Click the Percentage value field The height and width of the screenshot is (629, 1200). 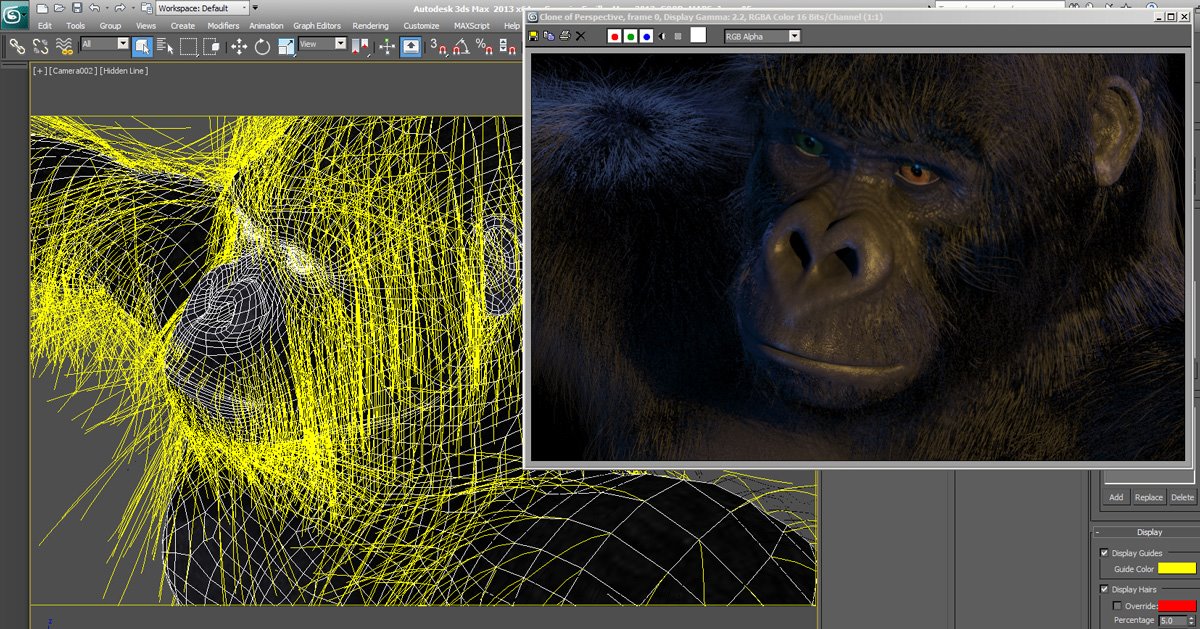point(1172,621)
